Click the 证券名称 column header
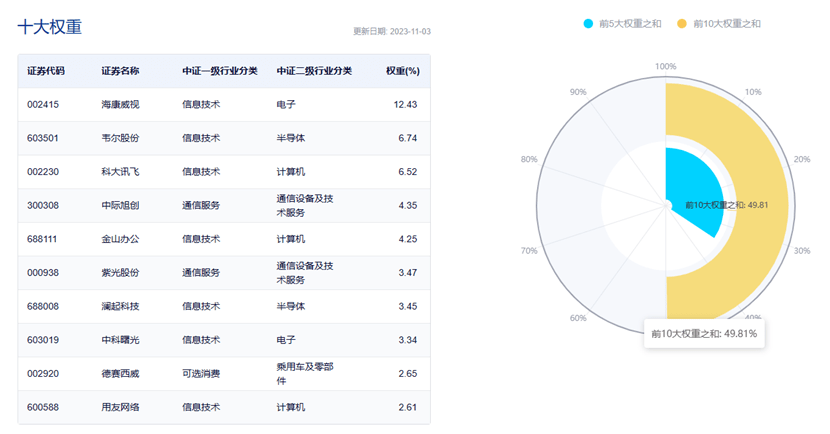Image resolution: width=830 pixels, height=434 pixels. coord(120,71)
